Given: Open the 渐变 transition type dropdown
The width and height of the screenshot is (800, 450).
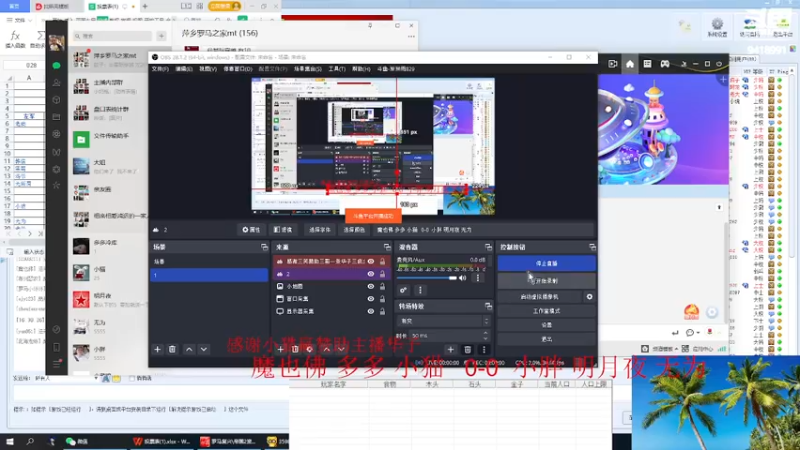Looking at the screenshot, I should [x=443, y=321].
